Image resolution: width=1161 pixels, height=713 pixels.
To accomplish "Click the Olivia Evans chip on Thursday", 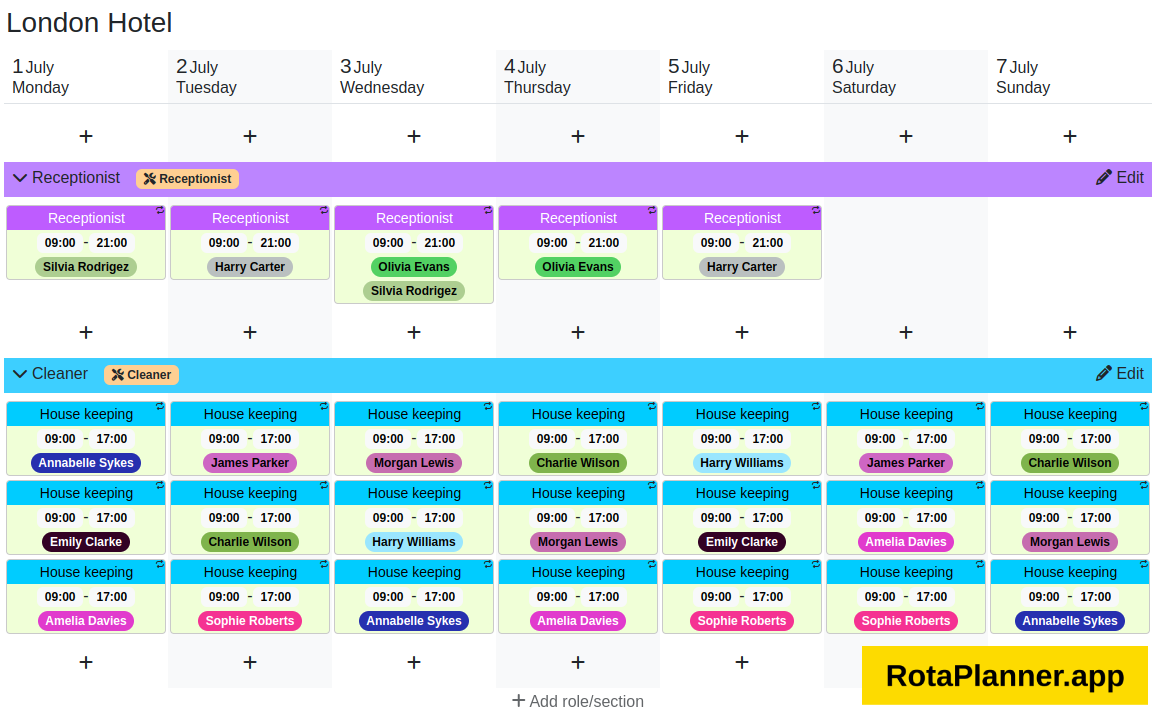I will [x=578, y=267].
